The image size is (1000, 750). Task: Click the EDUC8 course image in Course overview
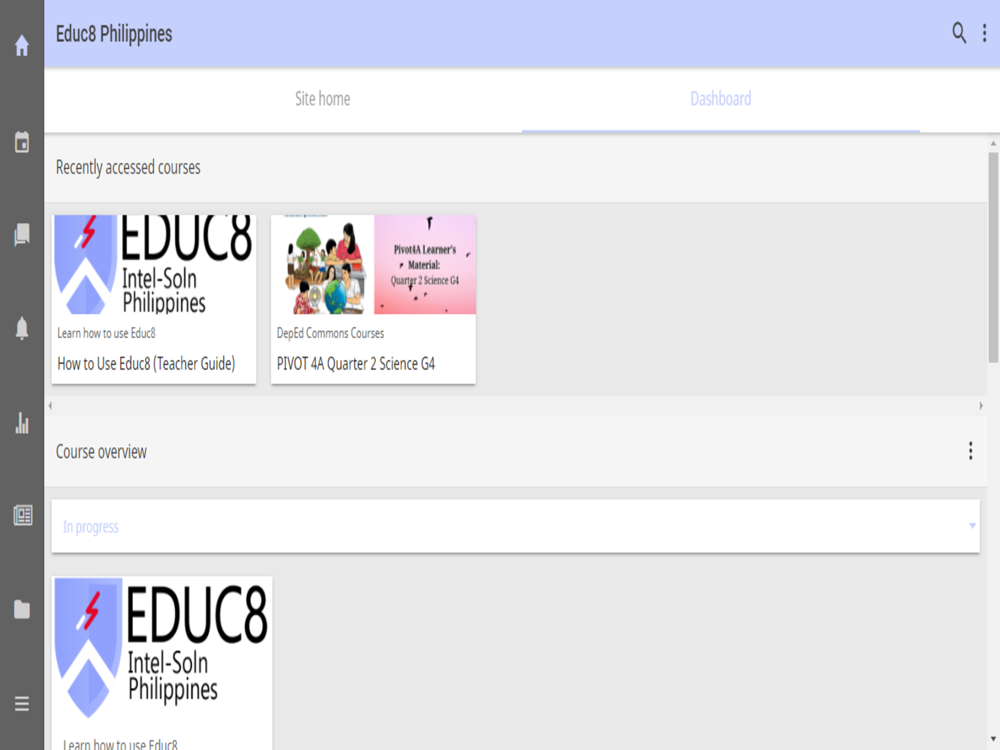click(x=162, y=649)
